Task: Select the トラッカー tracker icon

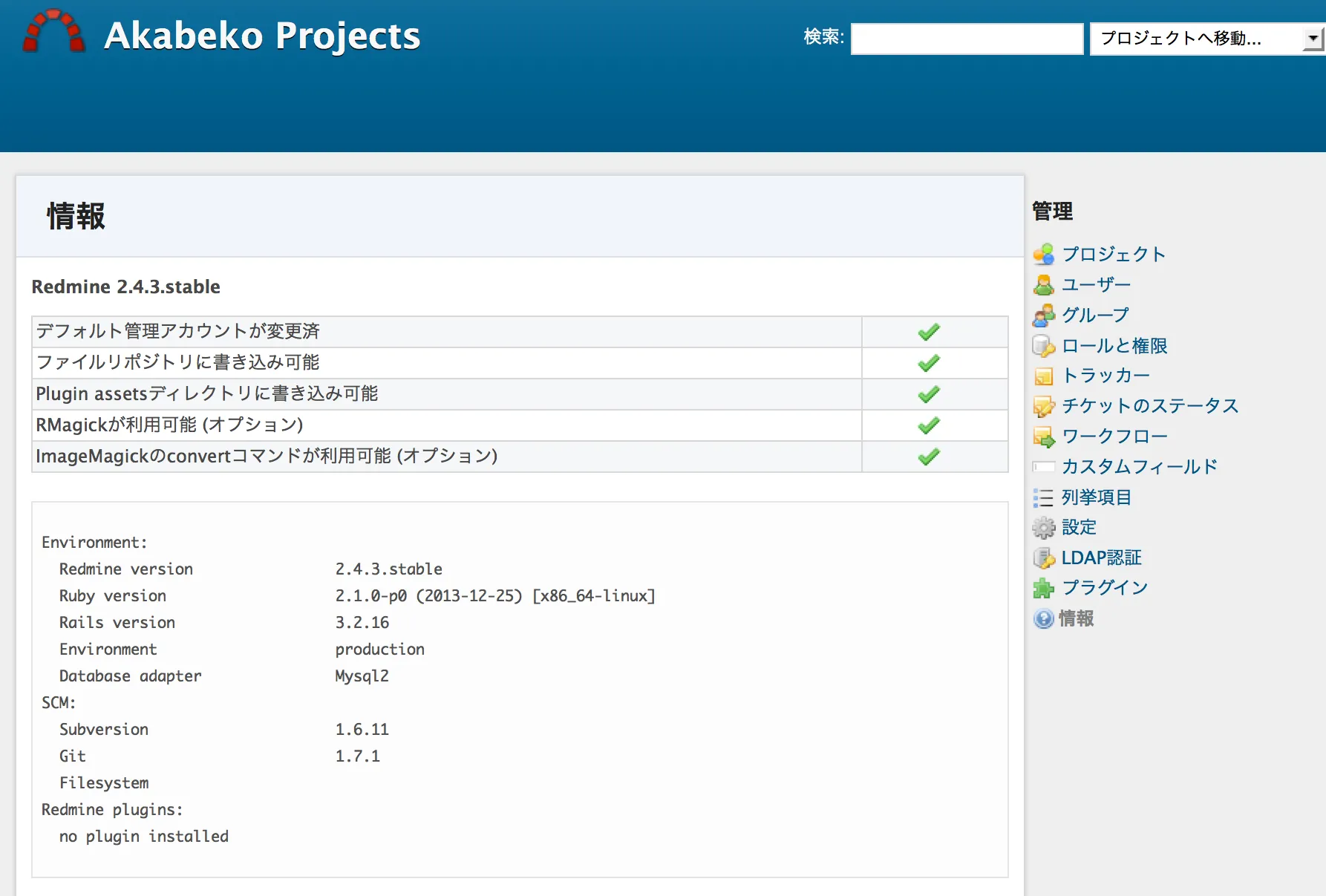Action: coord(1045,376)
